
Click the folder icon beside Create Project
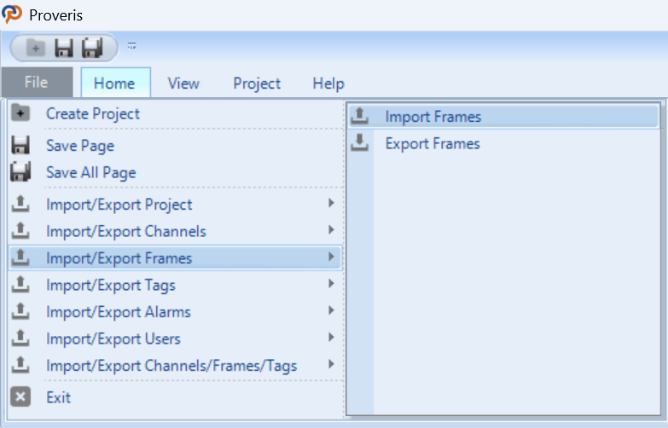(x=20, y=113)
